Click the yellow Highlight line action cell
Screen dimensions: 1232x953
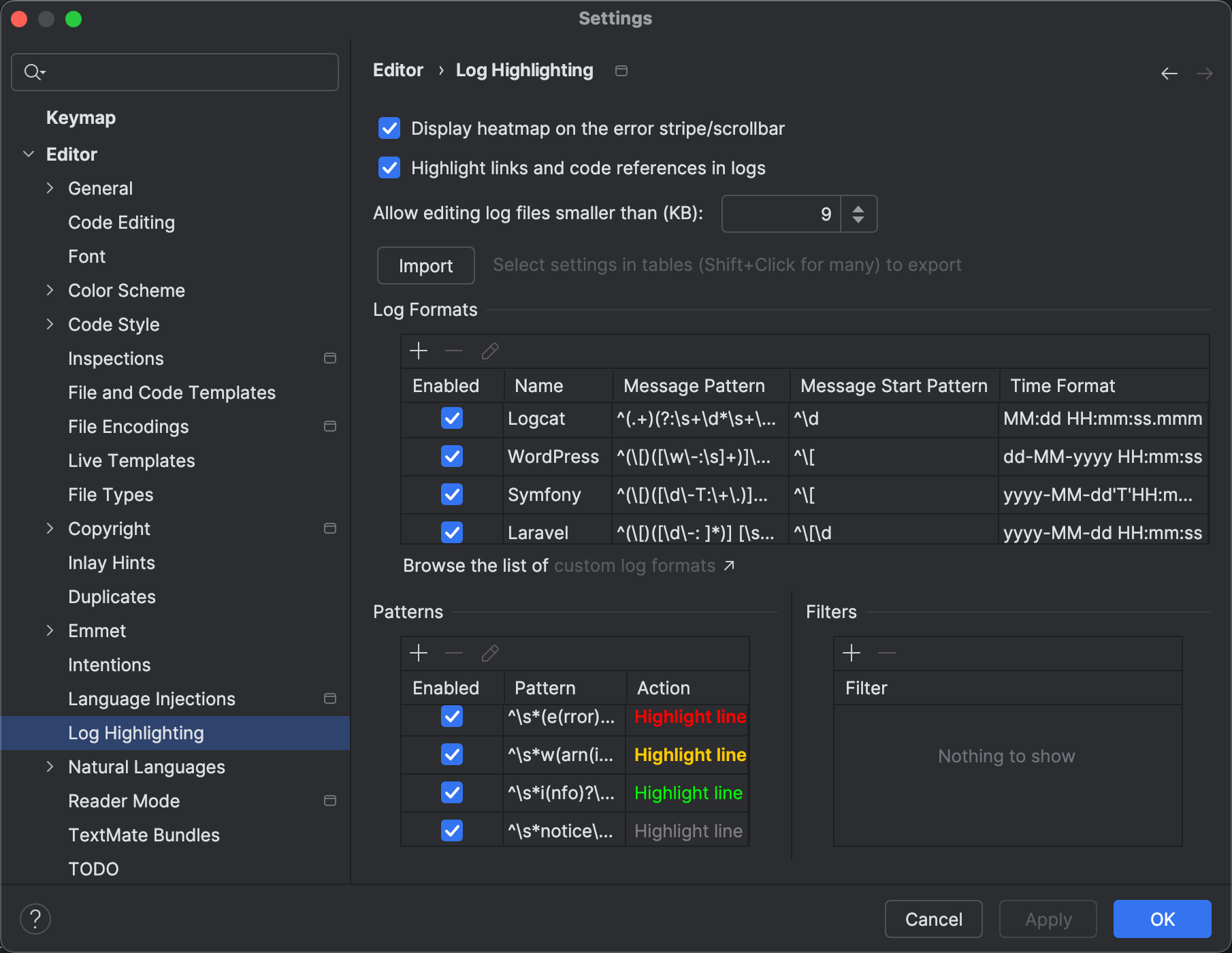point(689,755)
